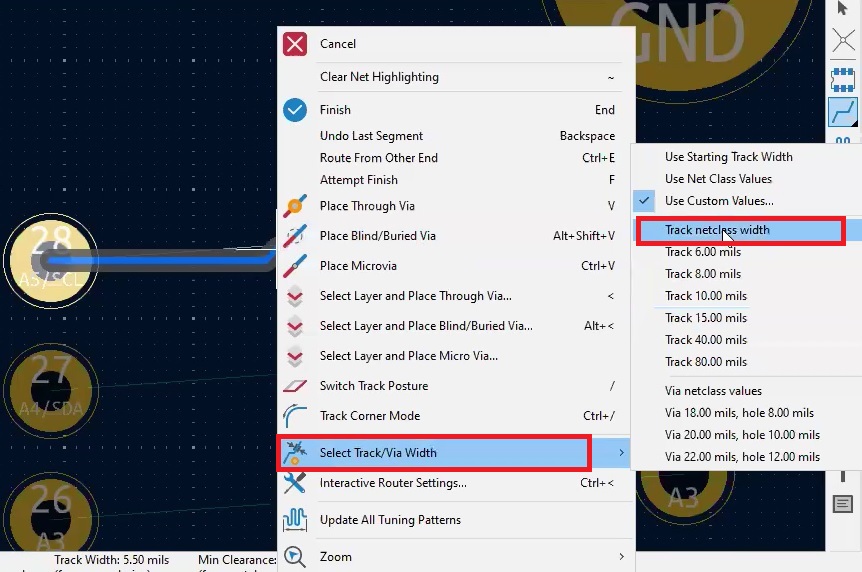Select the Route Tracks tool in right toolbar
Viewport: 862px width, 572px height.
842,112
